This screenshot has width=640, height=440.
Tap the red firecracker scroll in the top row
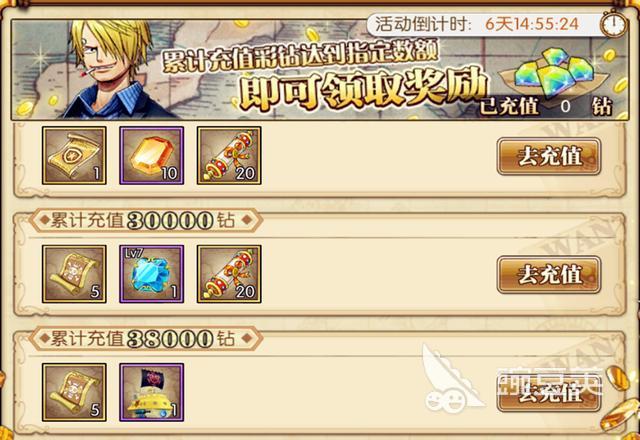(229, 156)
